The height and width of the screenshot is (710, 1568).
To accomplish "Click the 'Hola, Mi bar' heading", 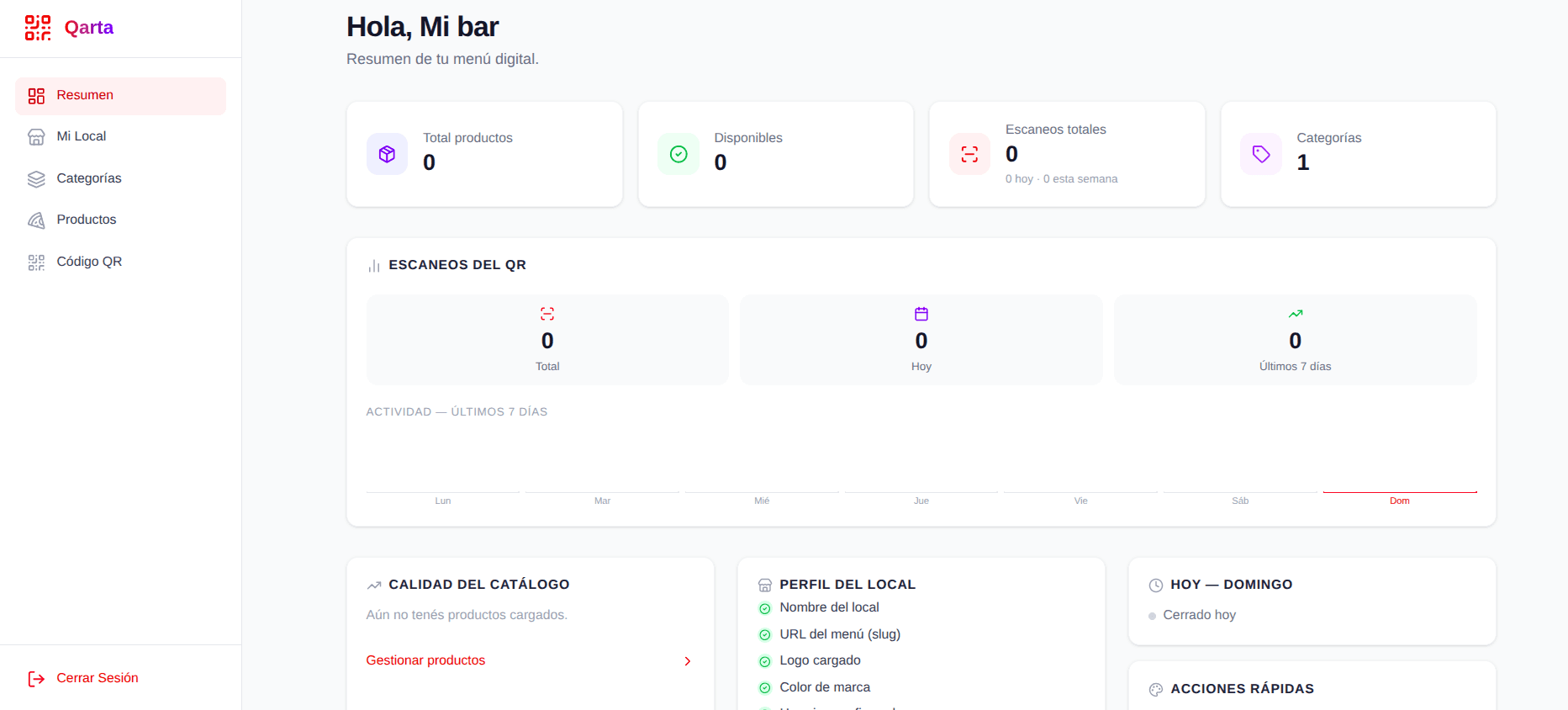I will tap(422, 27).
